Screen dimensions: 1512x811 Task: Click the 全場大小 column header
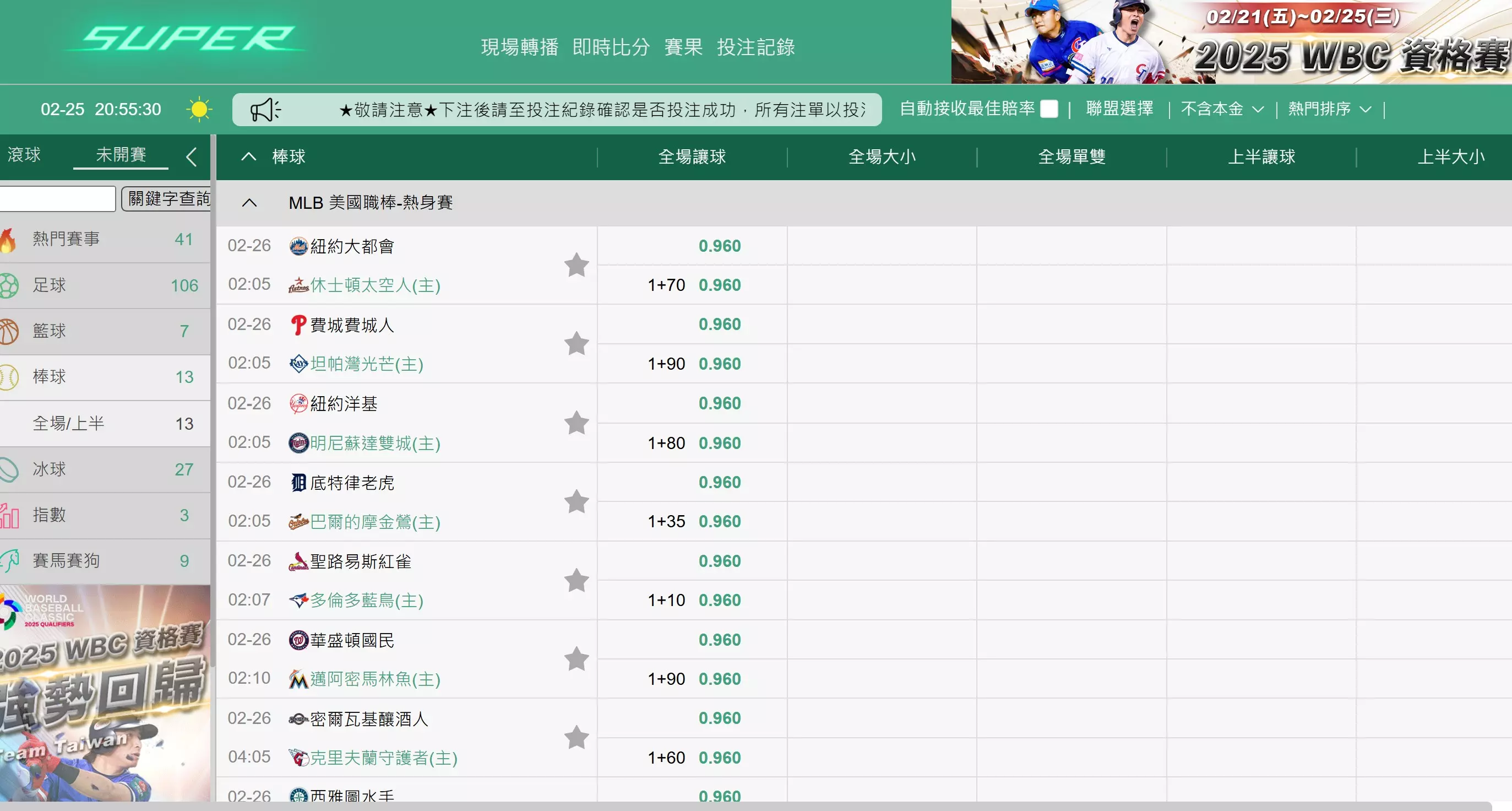pos(882,157)
